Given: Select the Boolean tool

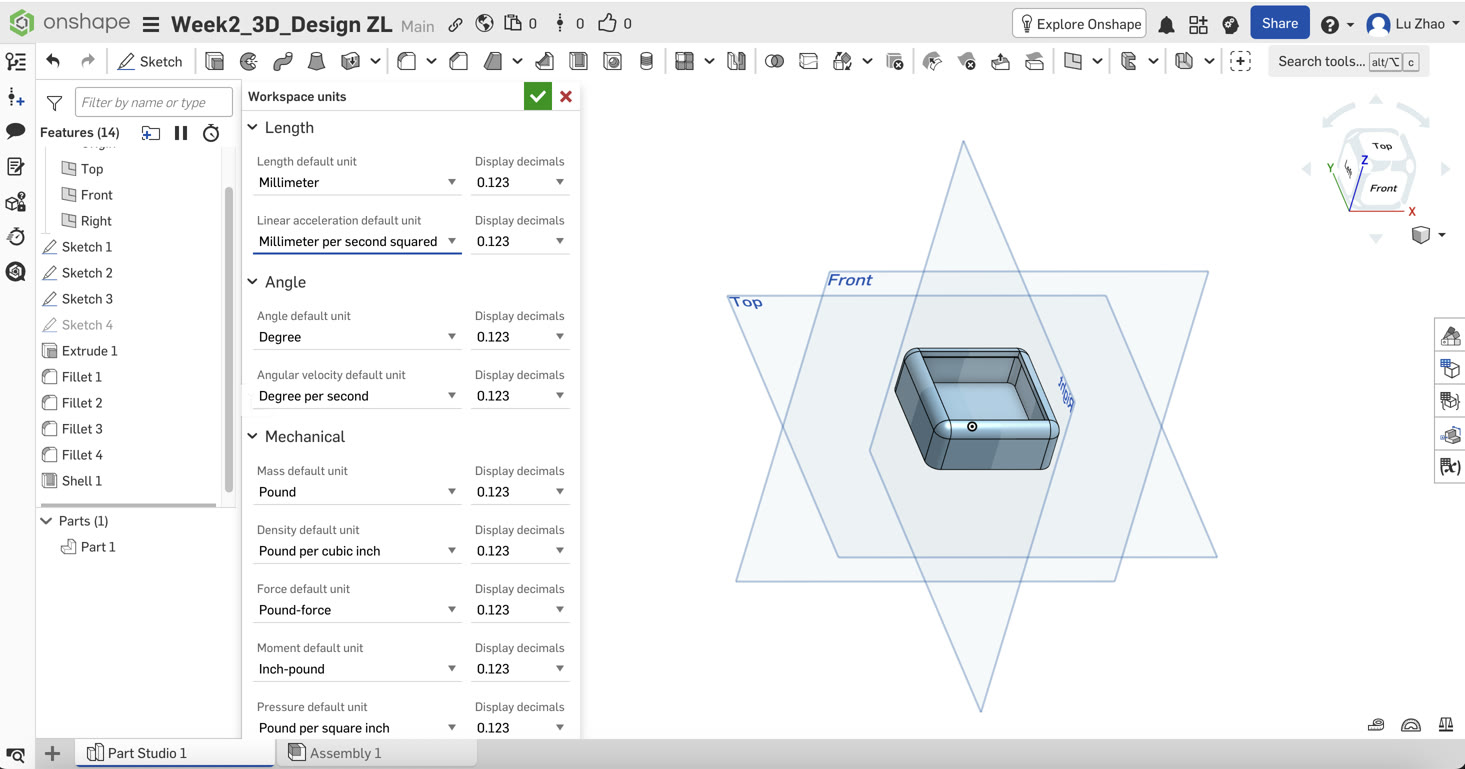Looking at the screenshot, I should pyautogui.click(x=775, y=61).
